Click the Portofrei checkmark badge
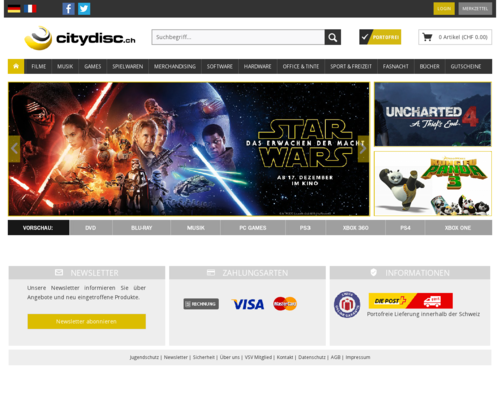500x400 pixels. [x=380, y=37]
